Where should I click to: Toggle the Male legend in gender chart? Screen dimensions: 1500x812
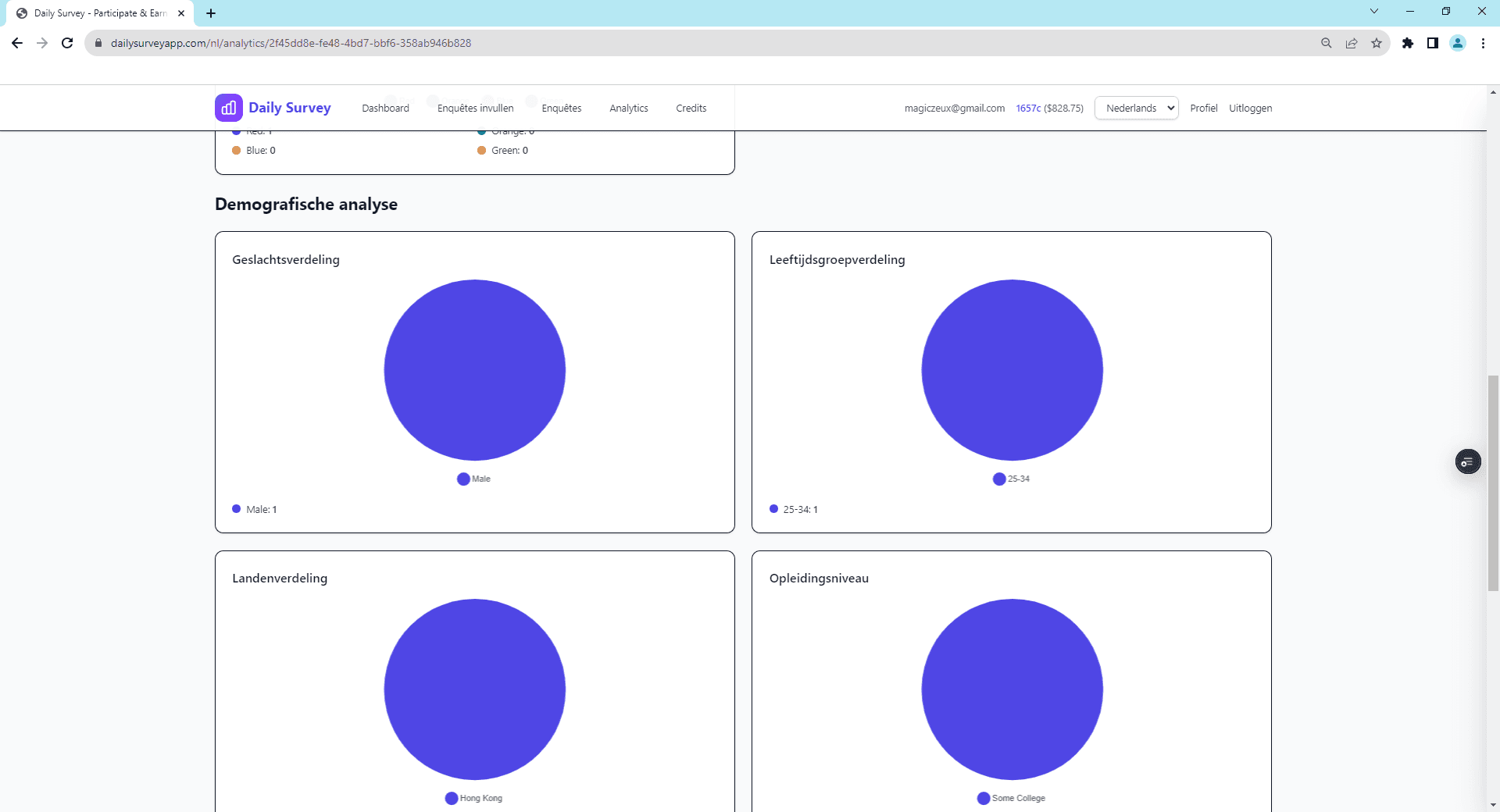click(x=473, y=479)
